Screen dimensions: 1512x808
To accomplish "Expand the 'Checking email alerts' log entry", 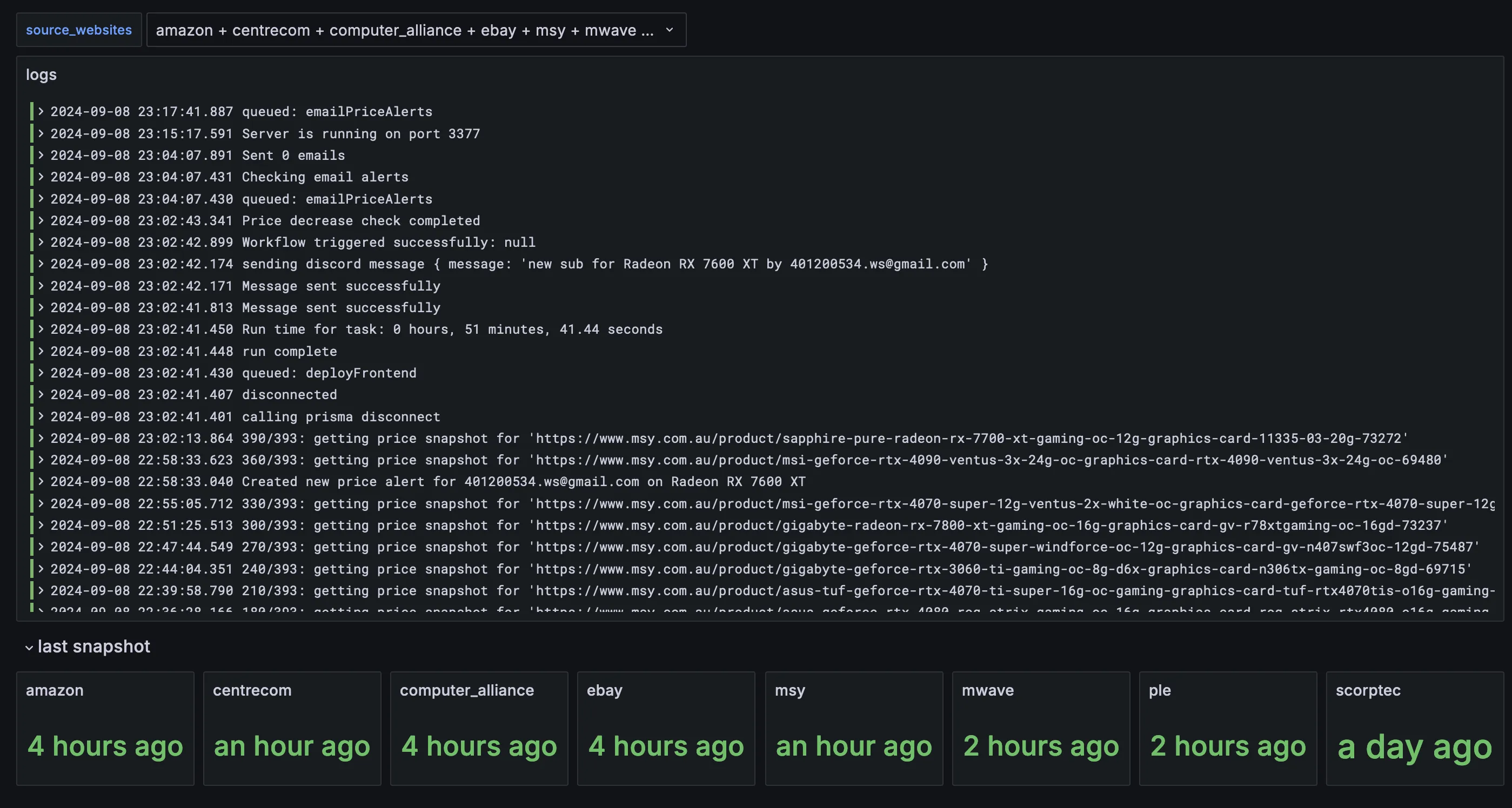I will point(41,177).
